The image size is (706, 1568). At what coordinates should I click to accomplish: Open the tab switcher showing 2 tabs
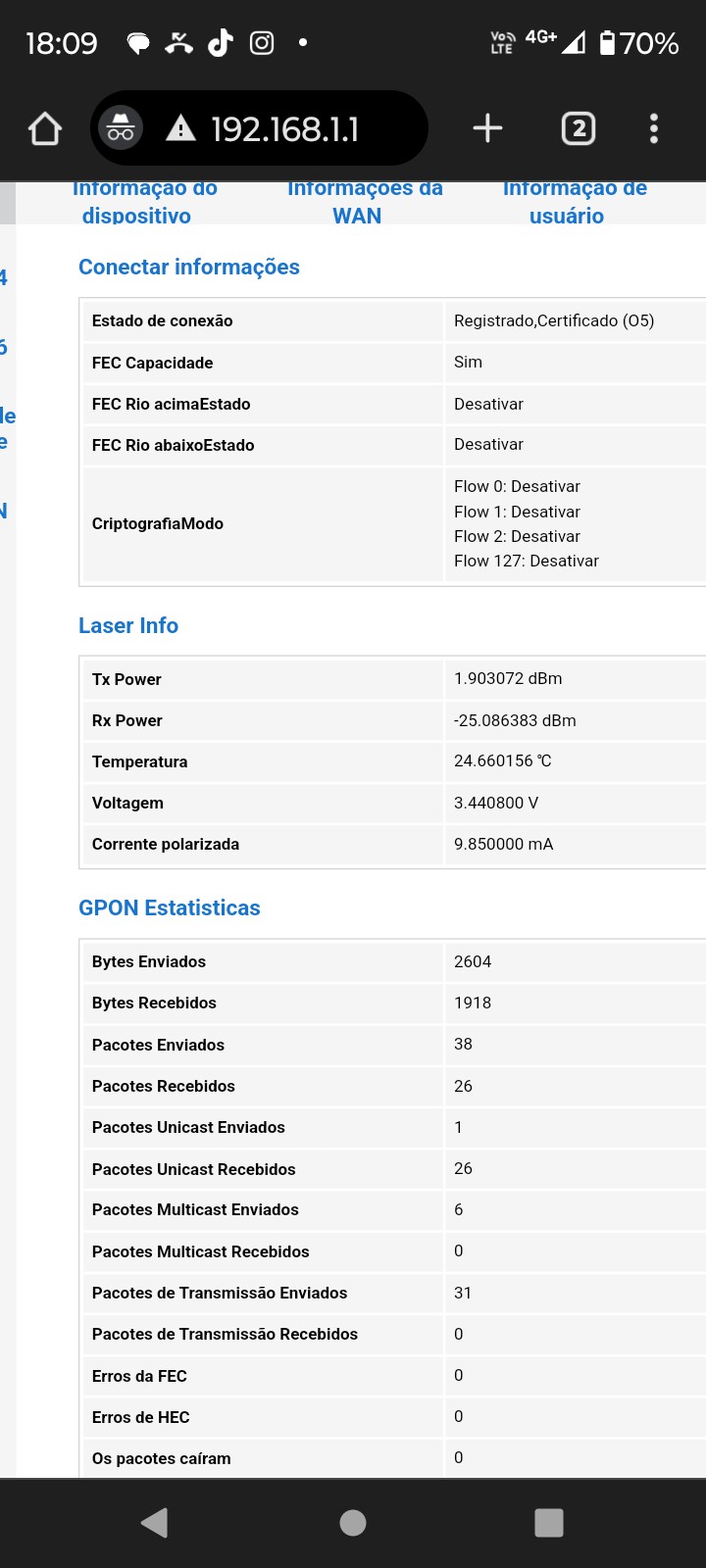[578, 128]
